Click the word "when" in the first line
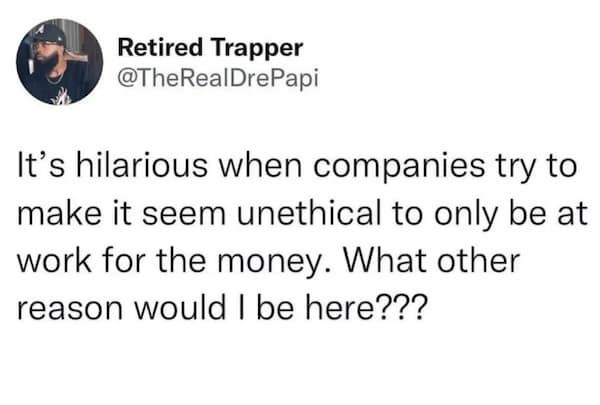 point(238,166)
